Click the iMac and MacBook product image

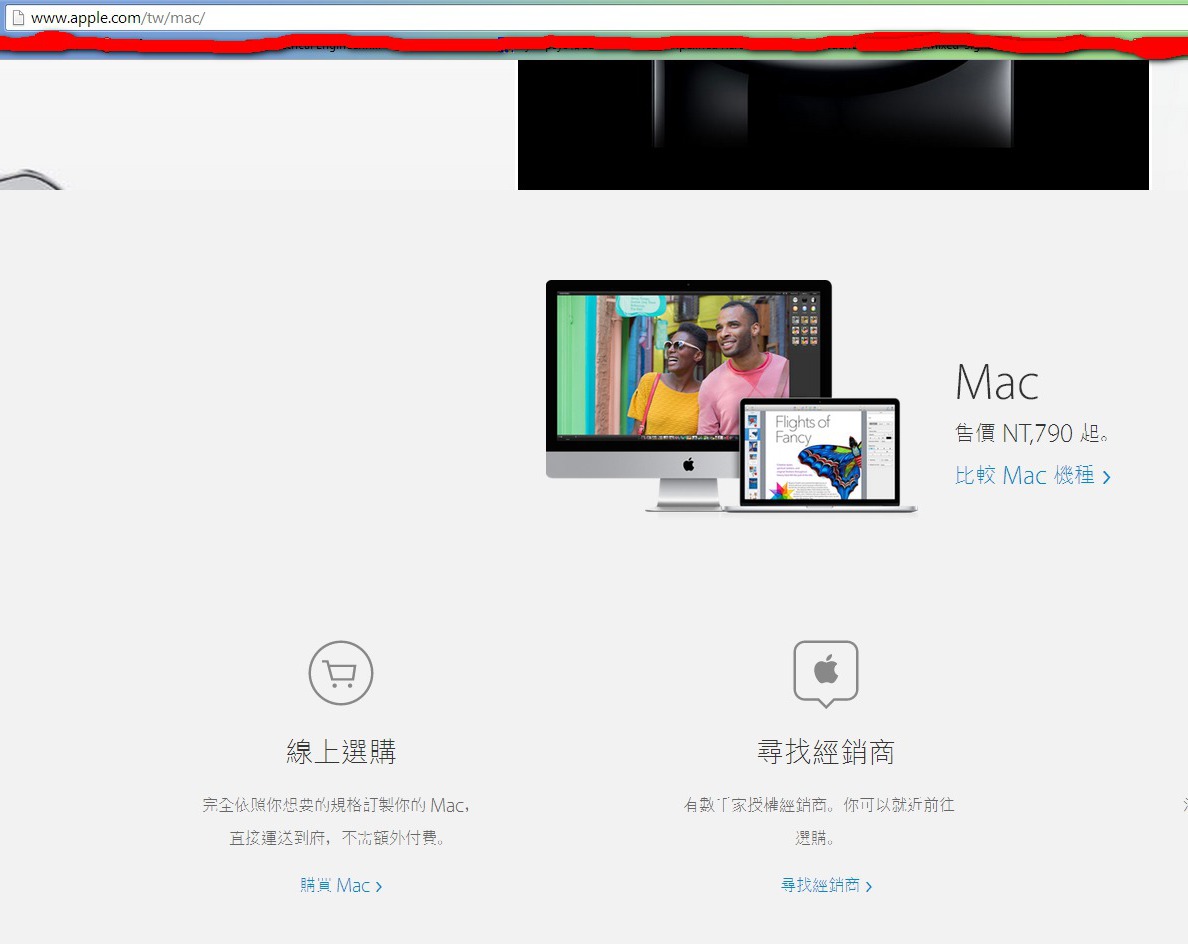click(x=731, y=396)
